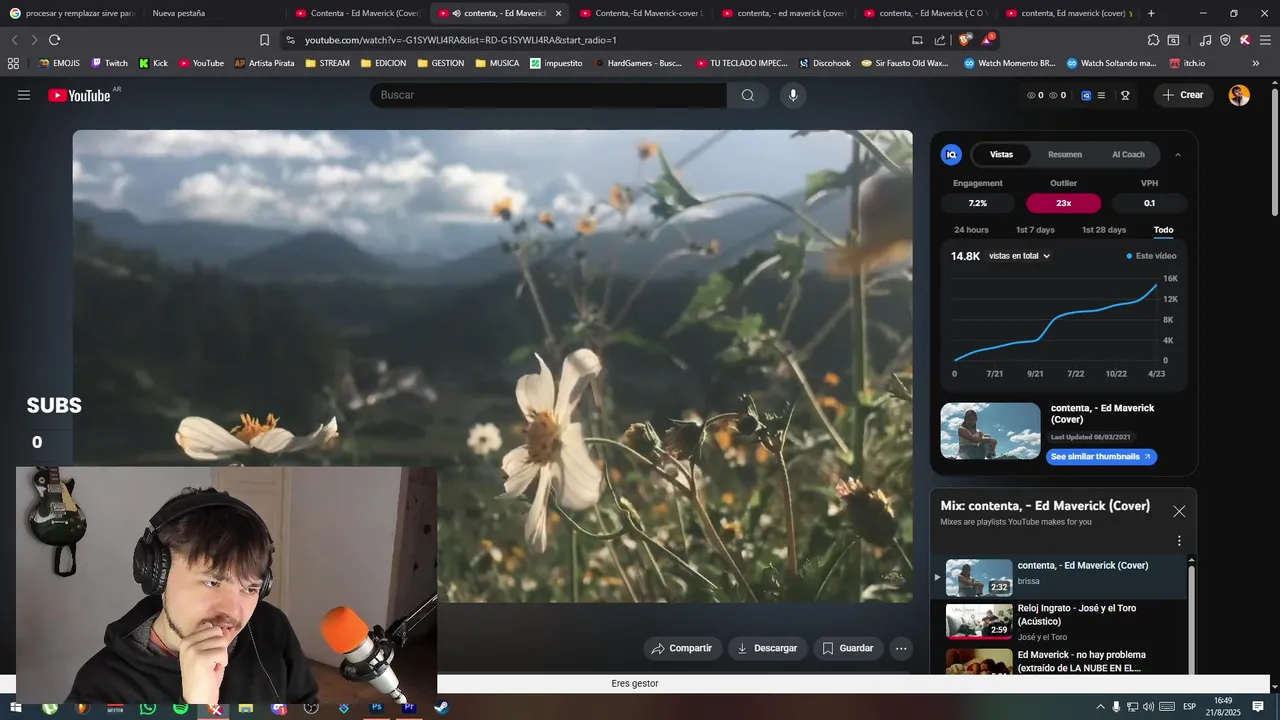This screenshot has height=720, width=1280.
Task: Open the EDICION bookmarks folder
Action: click(383, 63)
